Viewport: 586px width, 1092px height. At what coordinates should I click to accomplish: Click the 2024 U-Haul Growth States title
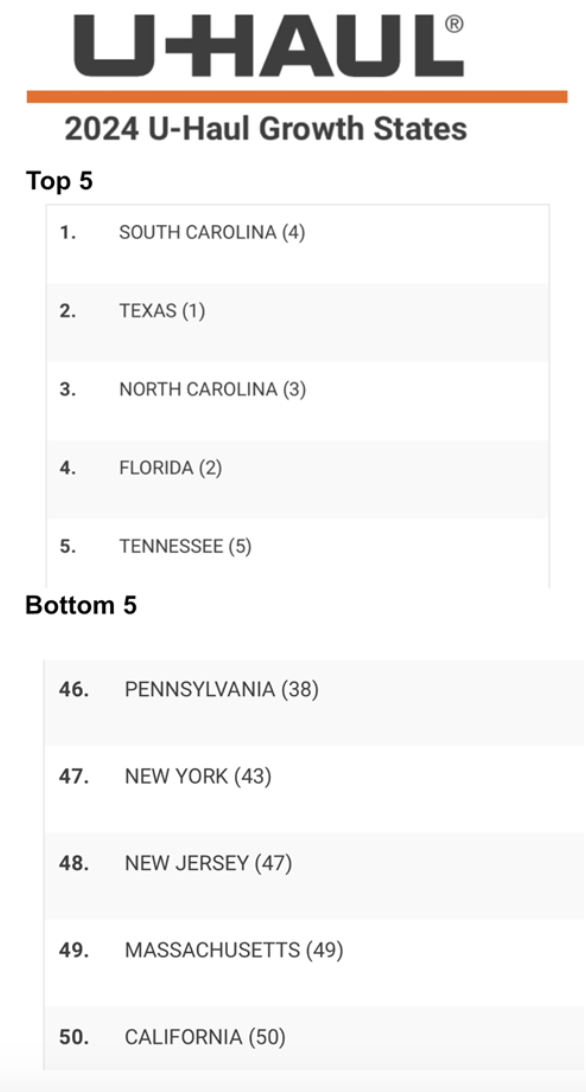265,130
